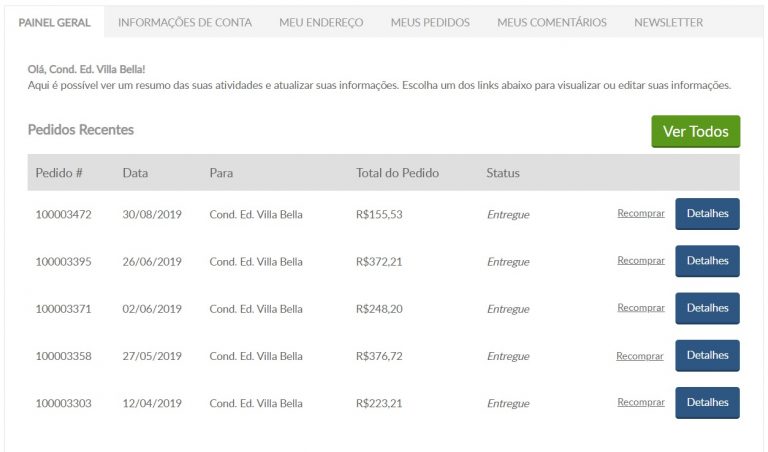
Task: Click the green Ver Todos button
Action: [696, 131]
